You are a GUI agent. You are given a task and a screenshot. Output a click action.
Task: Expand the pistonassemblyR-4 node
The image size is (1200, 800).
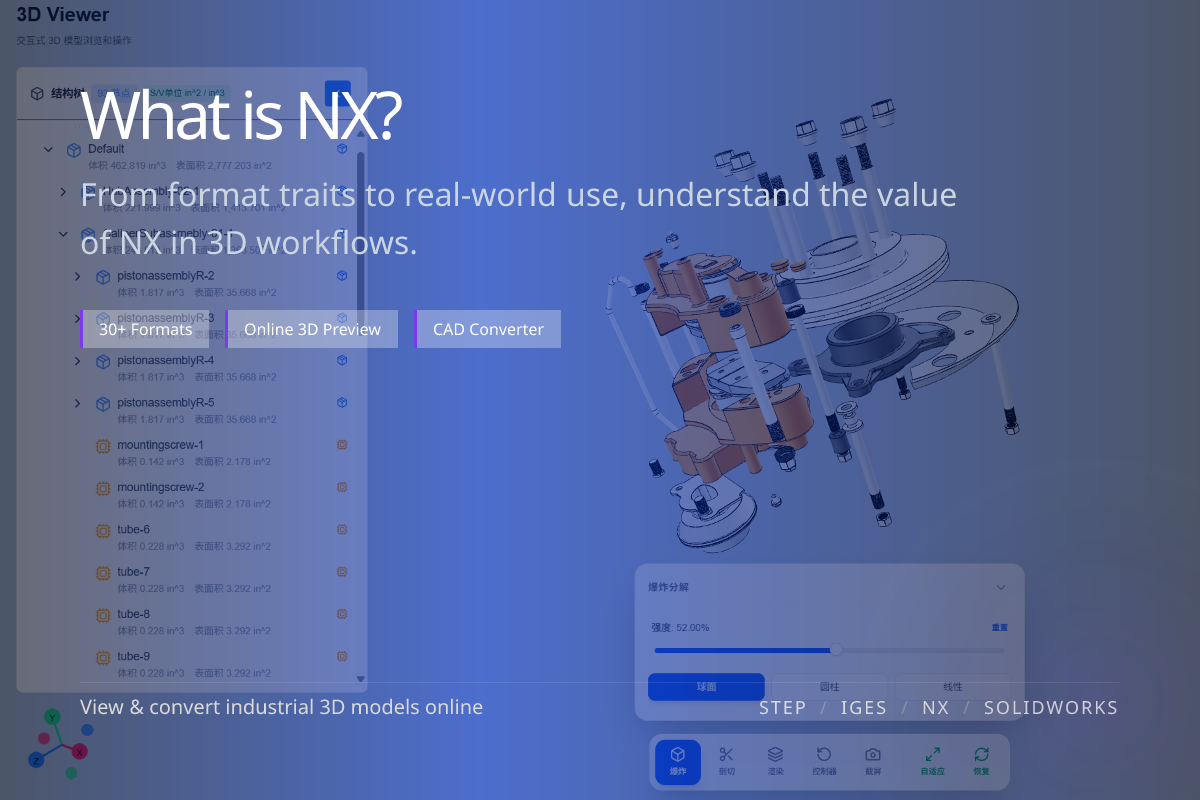[78, 361]
